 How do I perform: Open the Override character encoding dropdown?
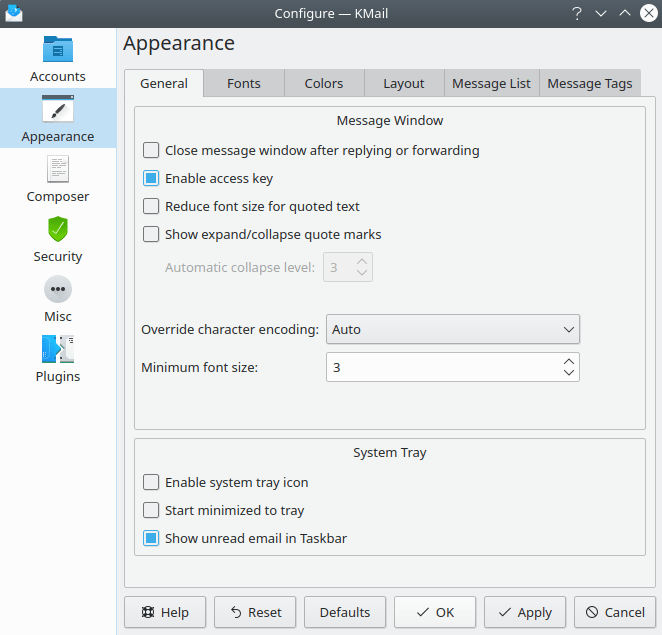click(453, 329)
